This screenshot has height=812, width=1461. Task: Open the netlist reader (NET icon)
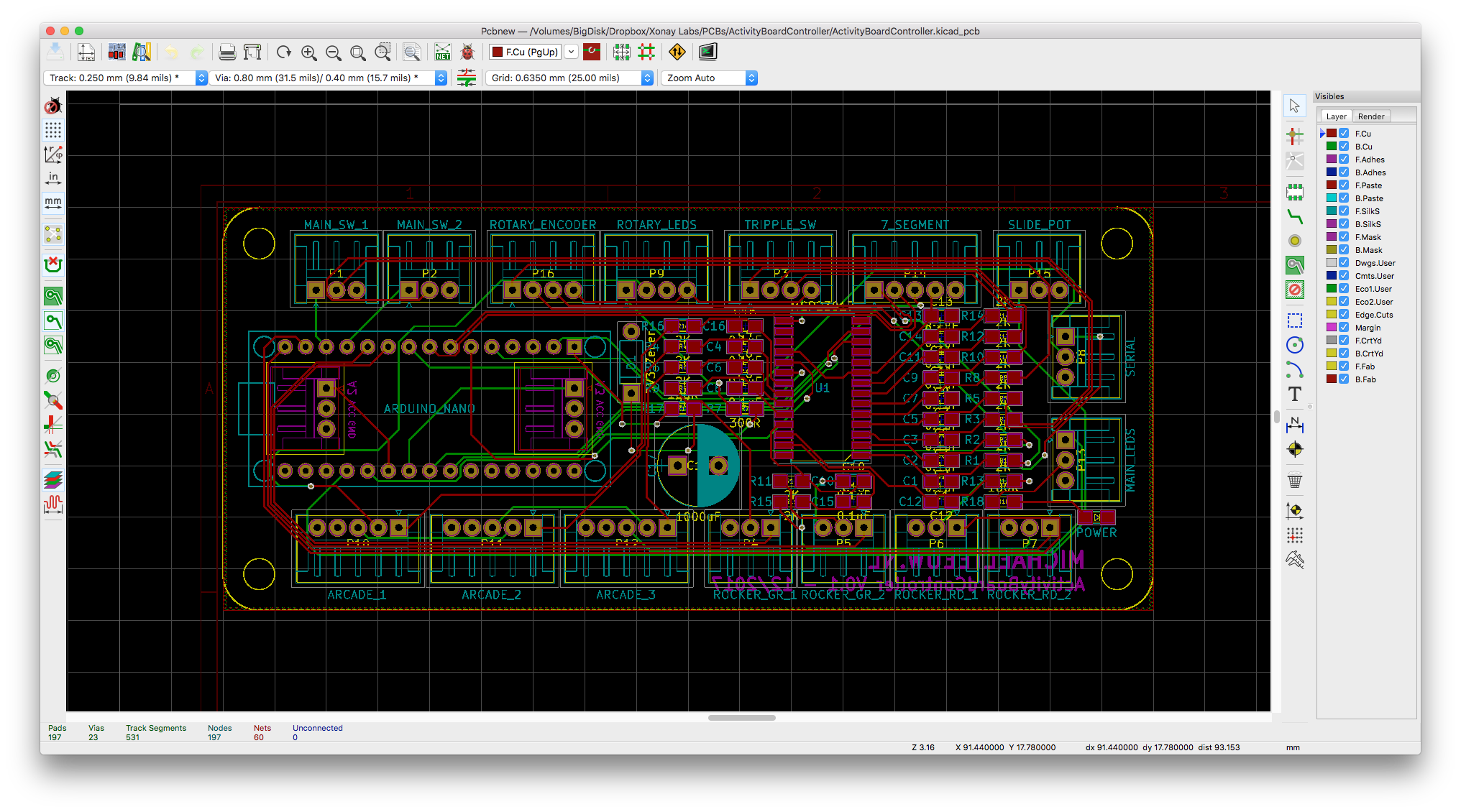tap(442, 52)
